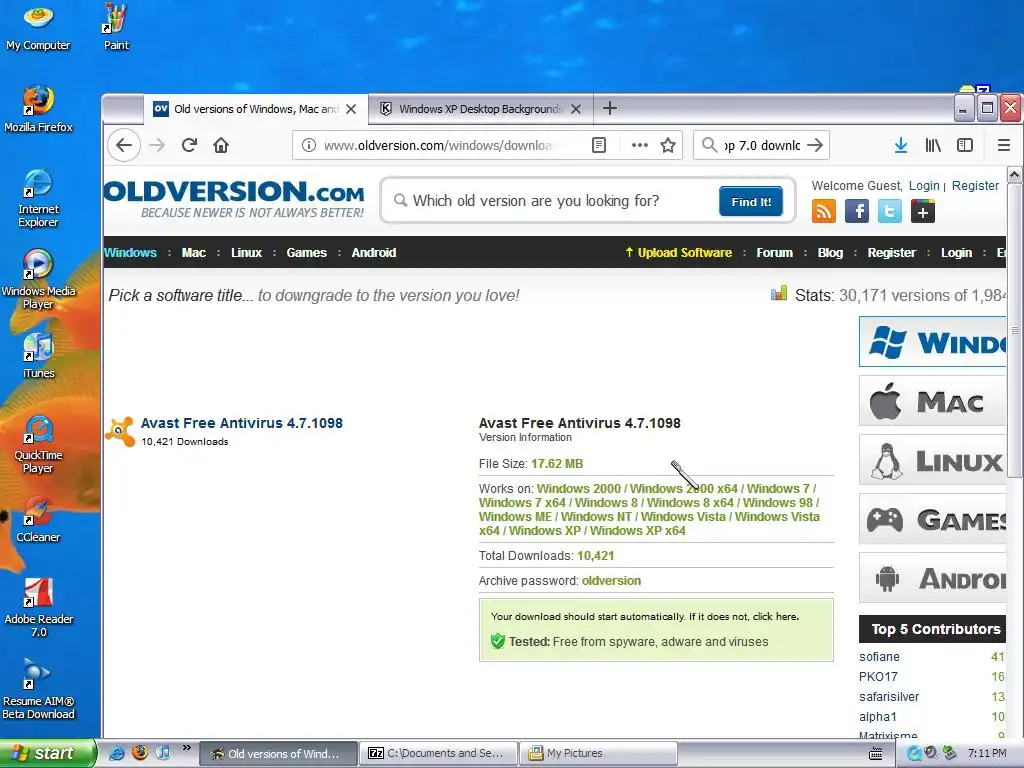Reload the current page
1024x768 pixels.
(x=189, y=145)
